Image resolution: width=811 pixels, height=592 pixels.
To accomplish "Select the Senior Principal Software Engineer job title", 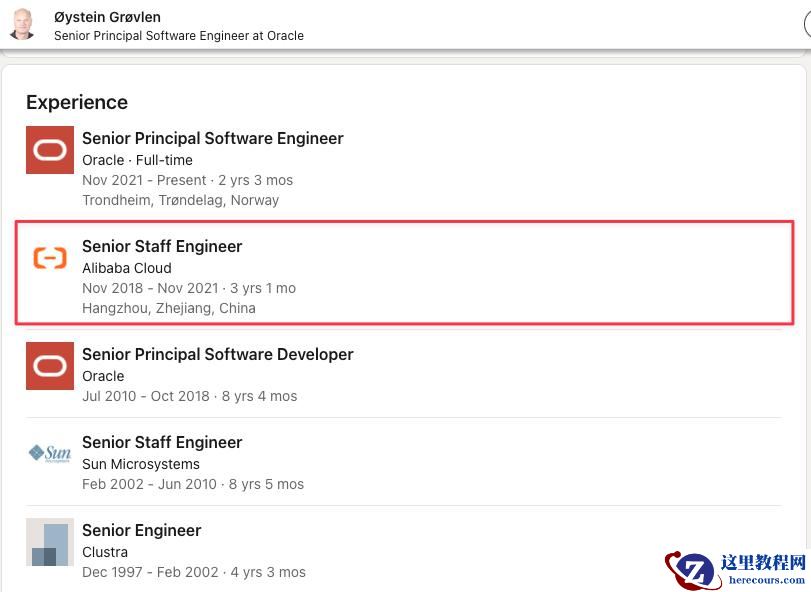I will coord(212,138).
